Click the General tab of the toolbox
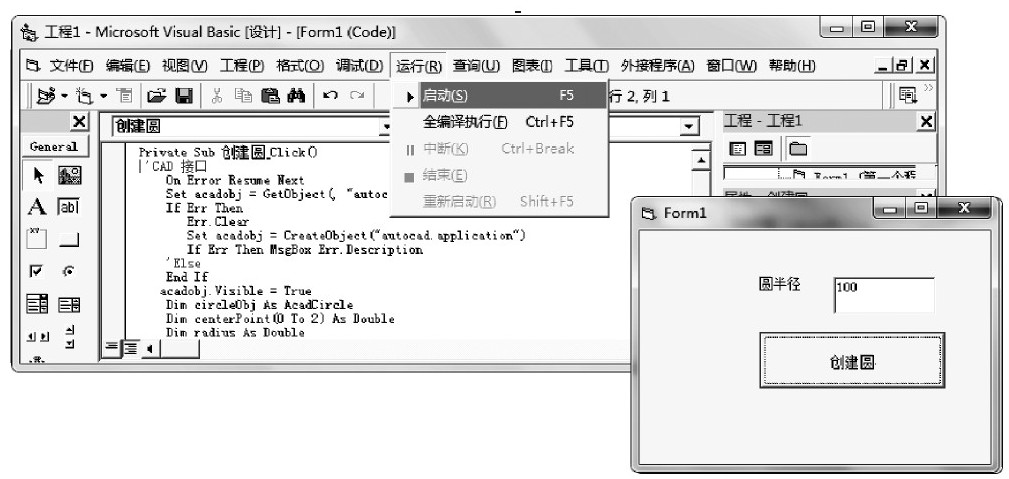This screenshot has height=479, width=1009. 54,147
